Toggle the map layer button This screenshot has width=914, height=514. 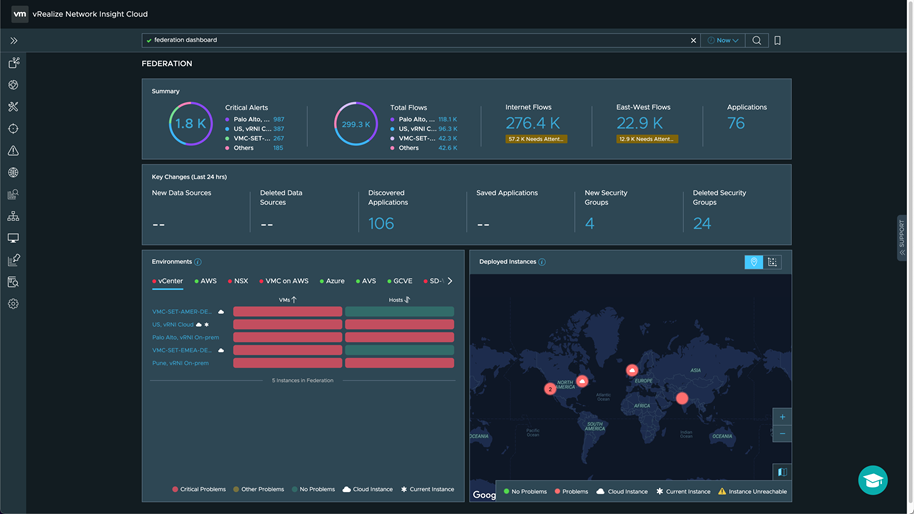782,472
